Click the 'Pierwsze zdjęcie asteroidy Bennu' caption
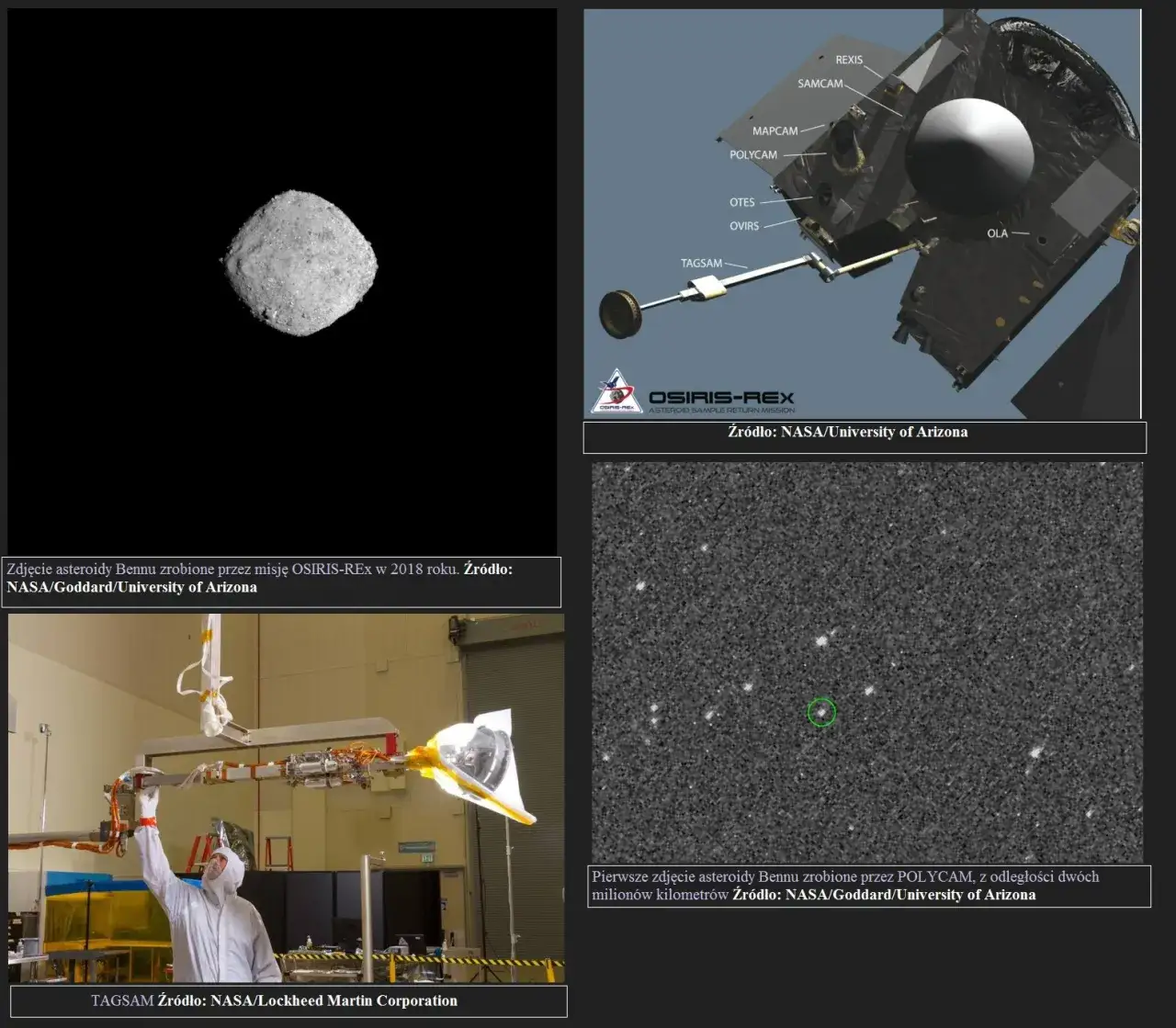 [x=844, y=876]
